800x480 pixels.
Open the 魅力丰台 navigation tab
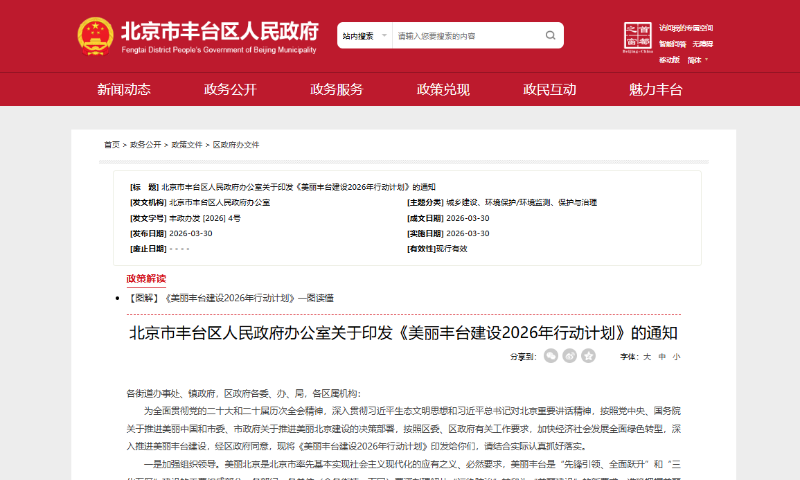(655, 89)
